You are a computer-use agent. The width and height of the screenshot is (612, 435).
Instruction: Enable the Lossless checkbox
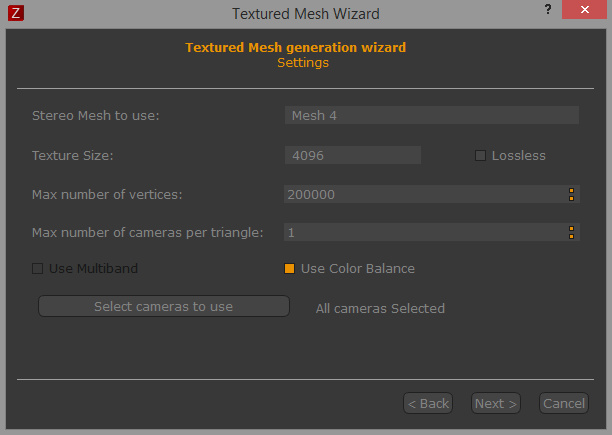pyautogui.click(x=480, y=156)
